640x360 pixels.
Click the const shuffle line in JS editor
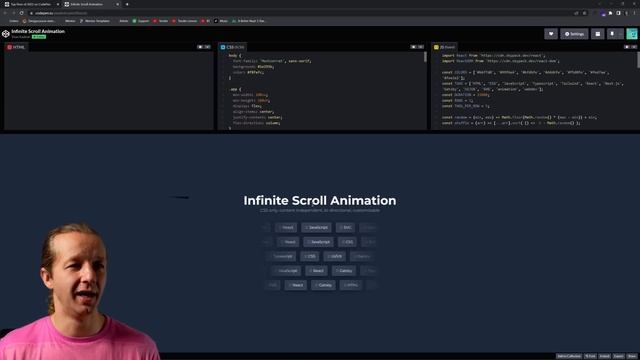point(511,123)
